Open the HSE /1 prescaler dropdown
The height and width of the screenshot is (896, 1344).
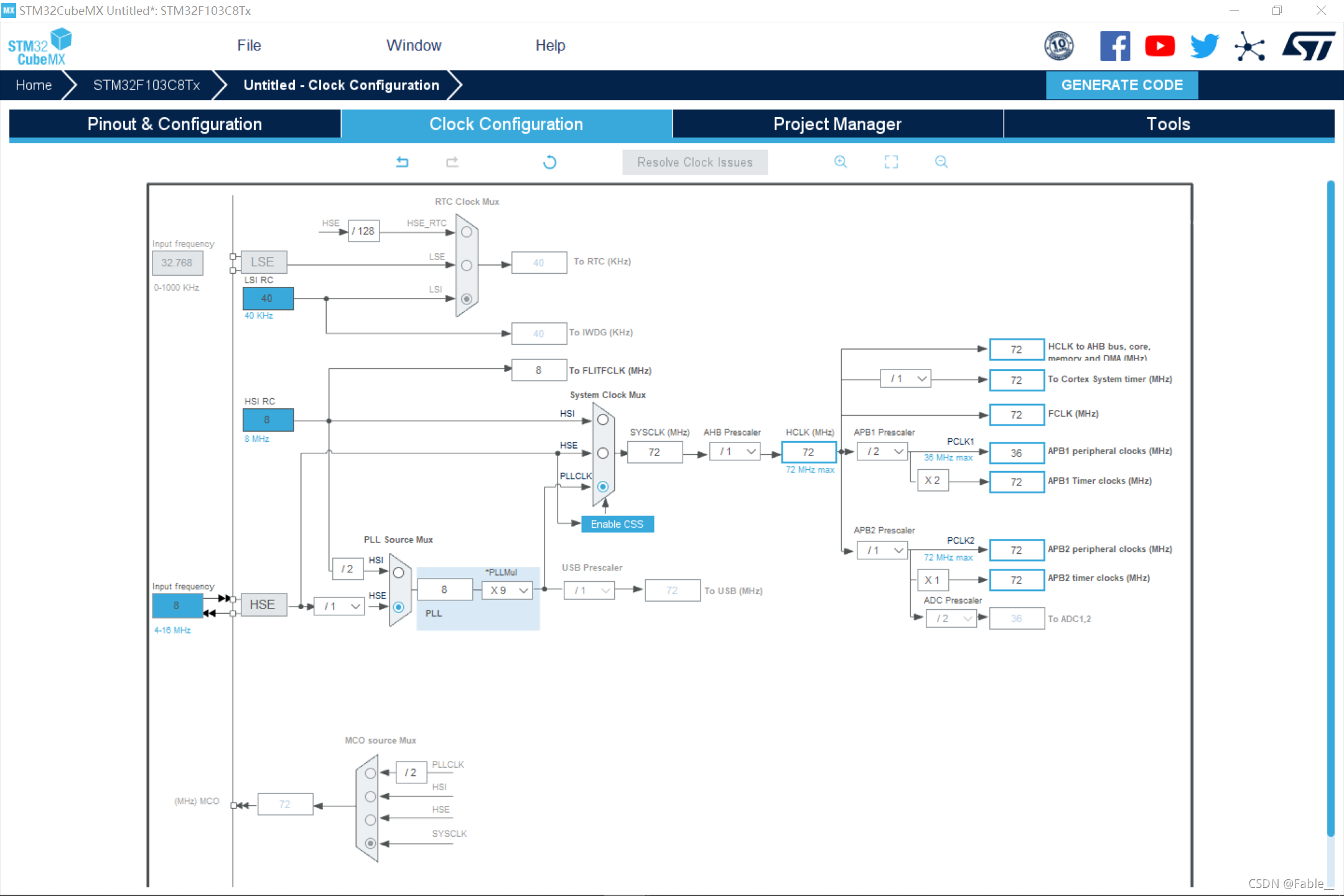(x=339, y=607)
